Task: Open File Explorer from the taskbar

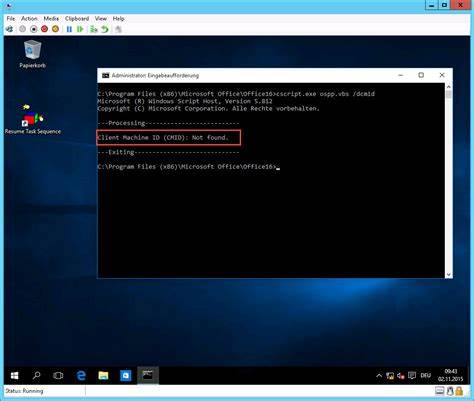Action: [x=103, y=376]
